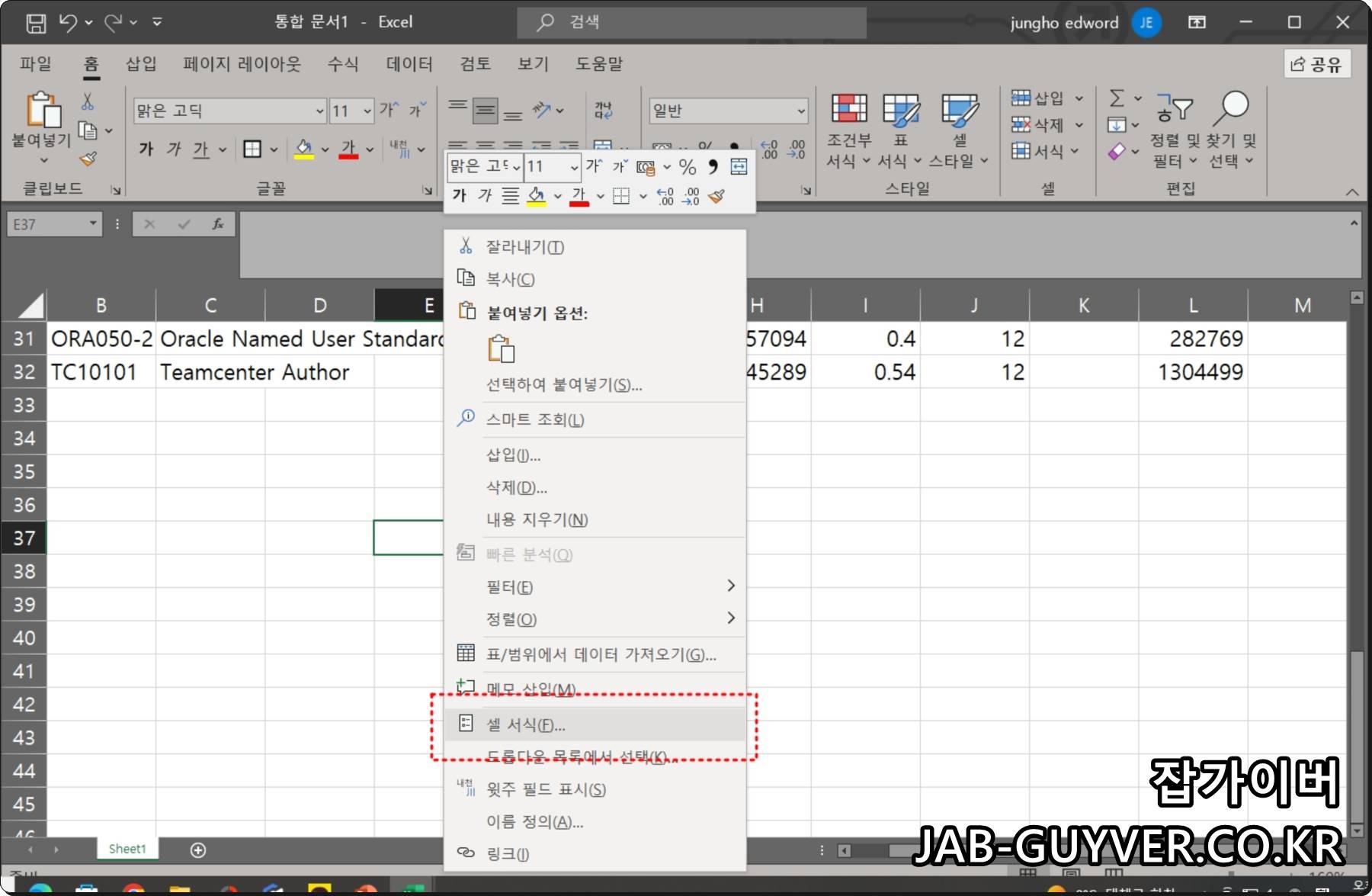Select 이름 정의 from the context menu

coord(595,821)
